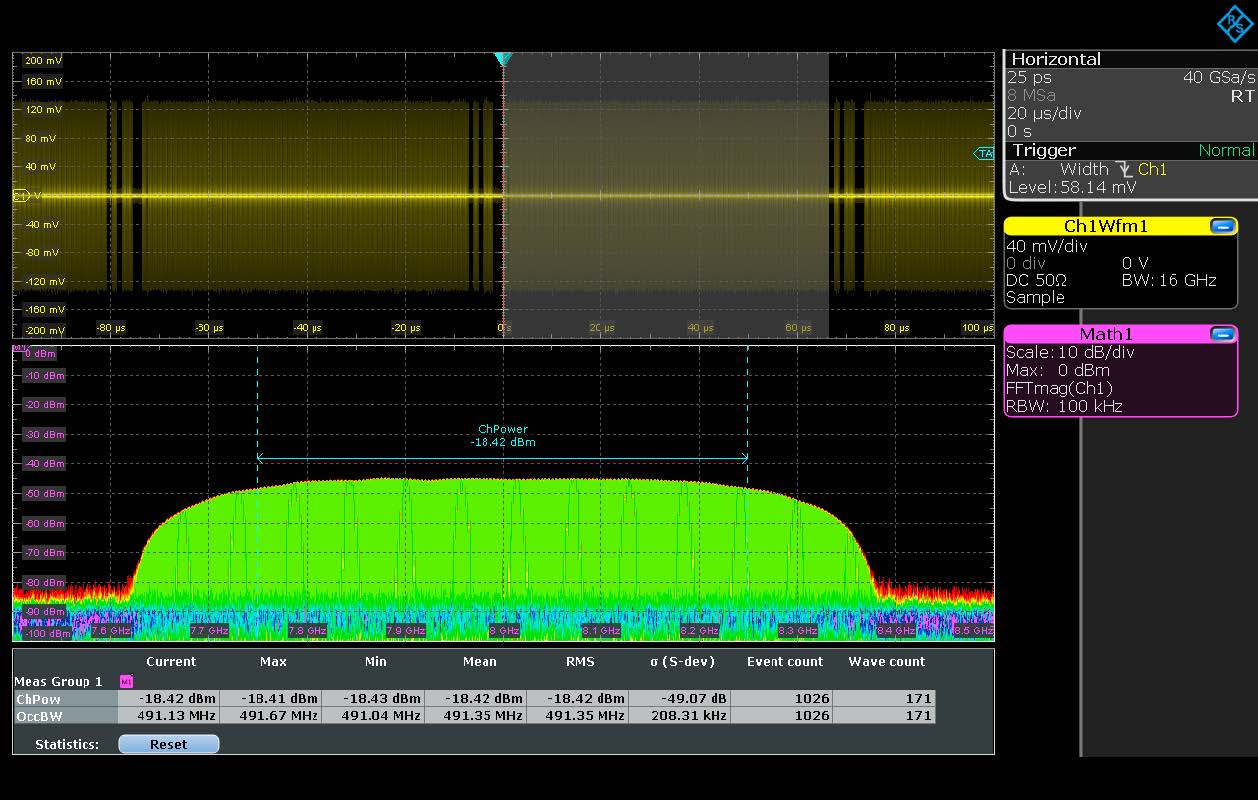Screen dimensions: 1258x800
Task: Click the 20 µs/div time scale value
Action: [x=1044, y=113]
